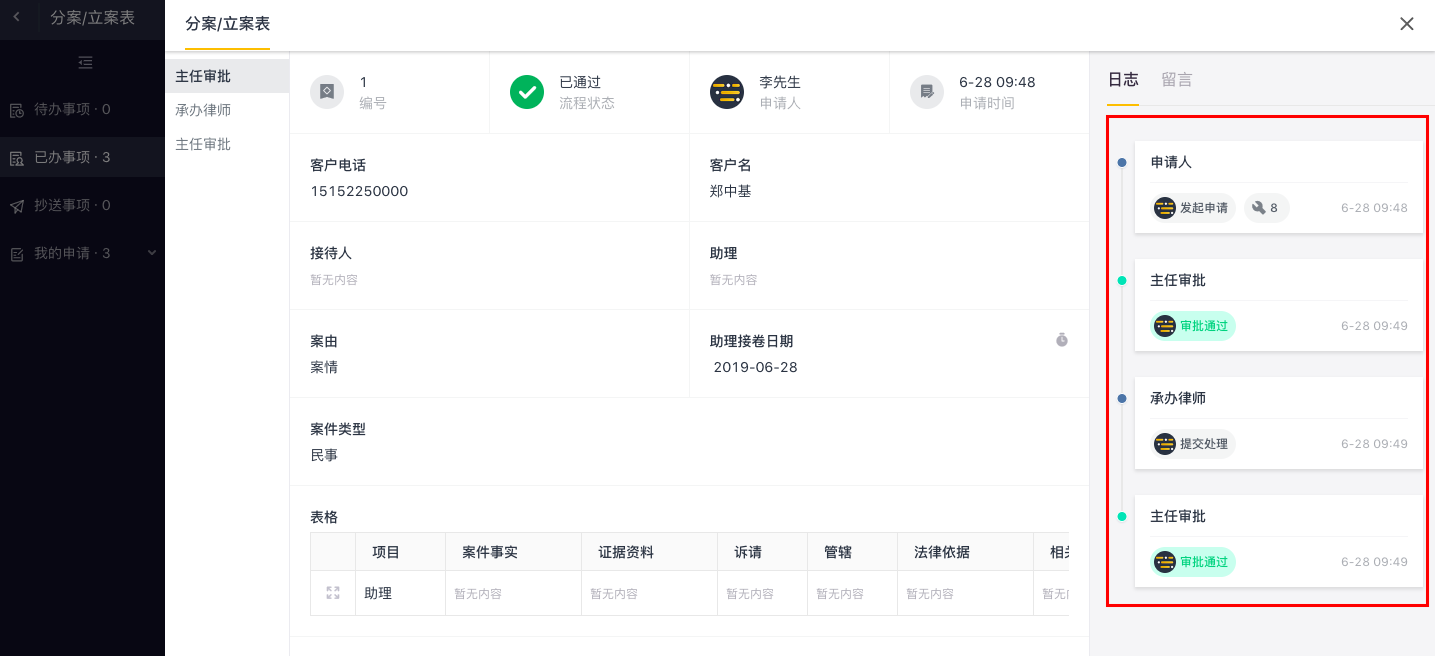Click the 案件事实 cell in the 助理 row
1435x656 pixels.
point(513,593)
